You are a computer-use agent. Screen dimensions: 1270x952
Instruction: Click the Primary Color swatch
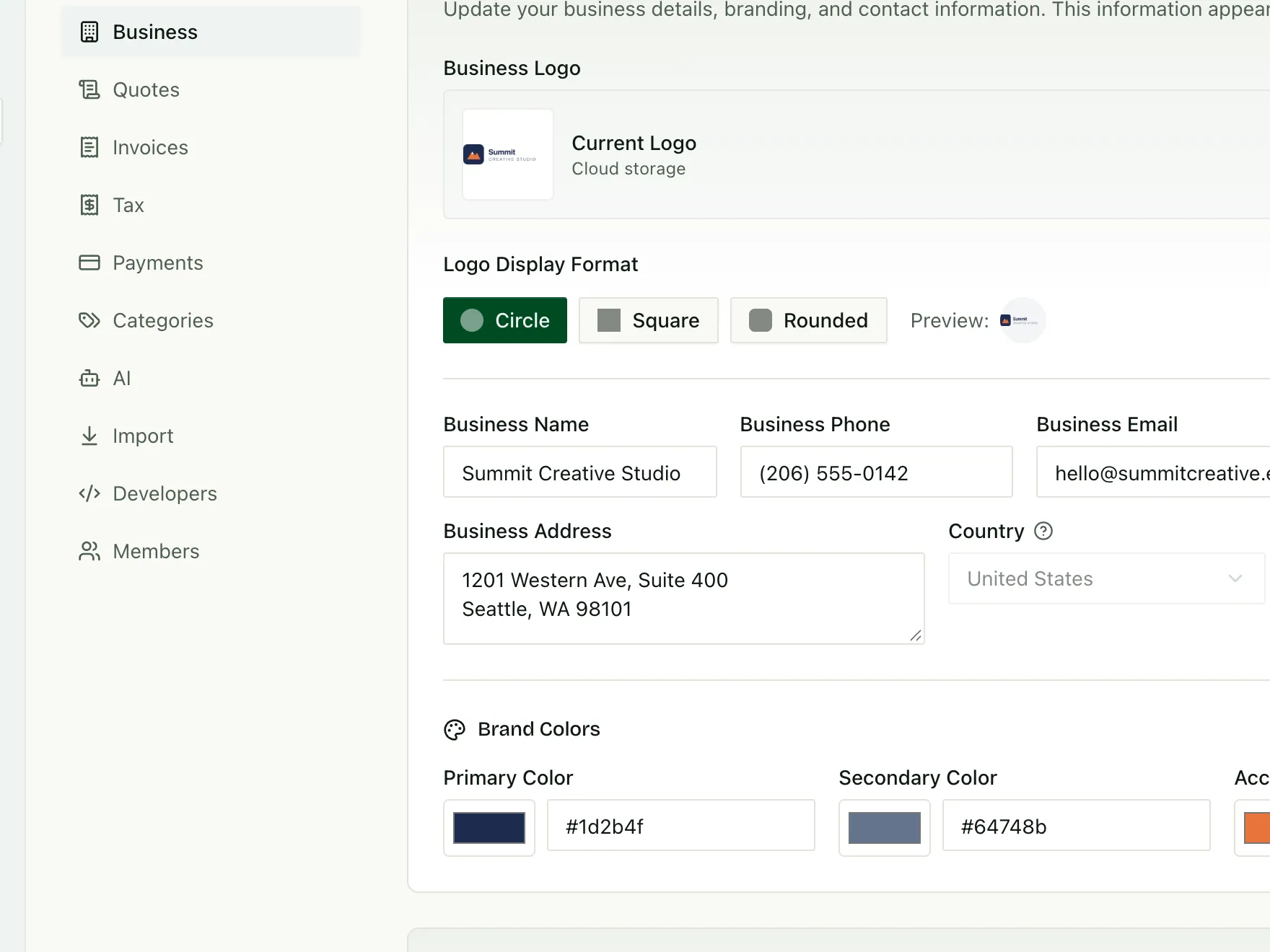[489, 828]
